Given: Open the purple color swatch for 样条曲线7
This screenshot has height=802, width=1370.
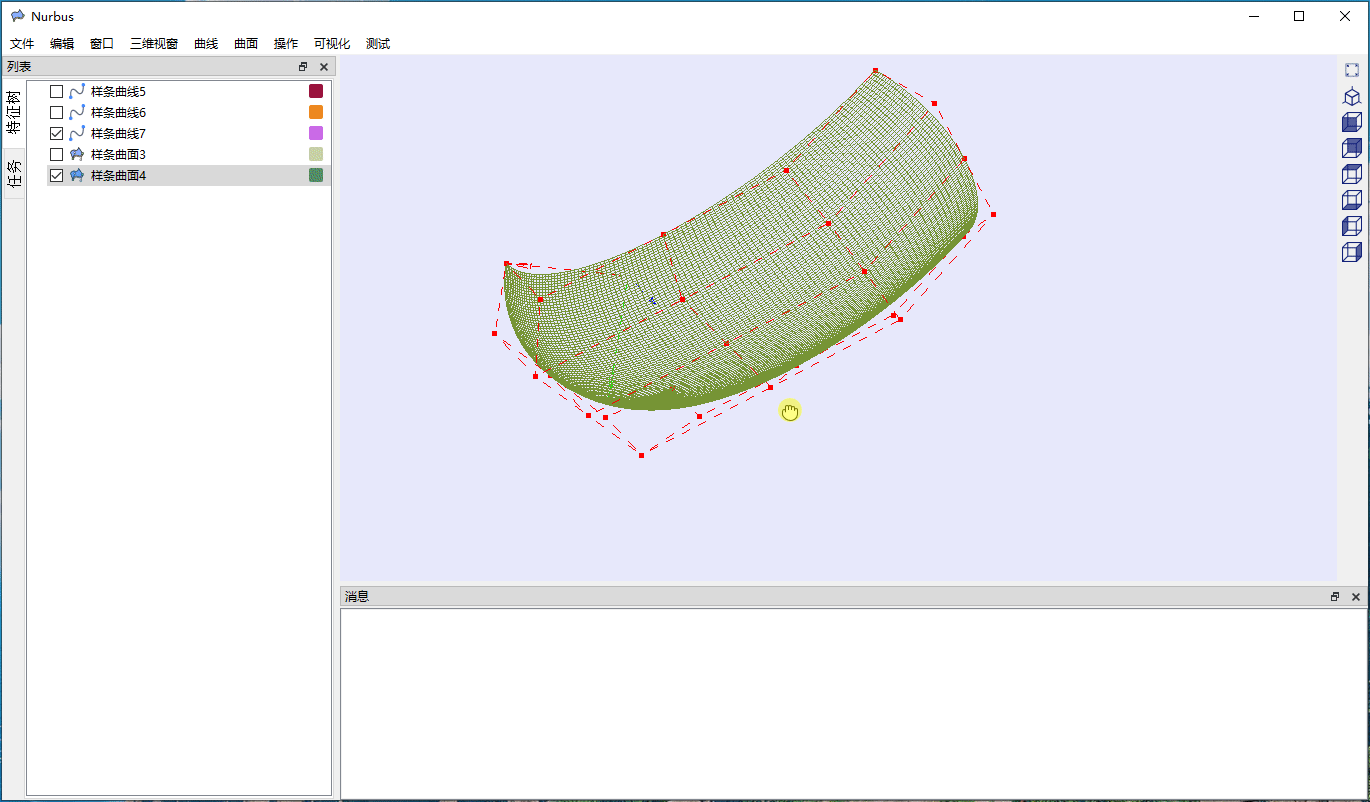Looking at the screenshot, I should tap(316, 133).
